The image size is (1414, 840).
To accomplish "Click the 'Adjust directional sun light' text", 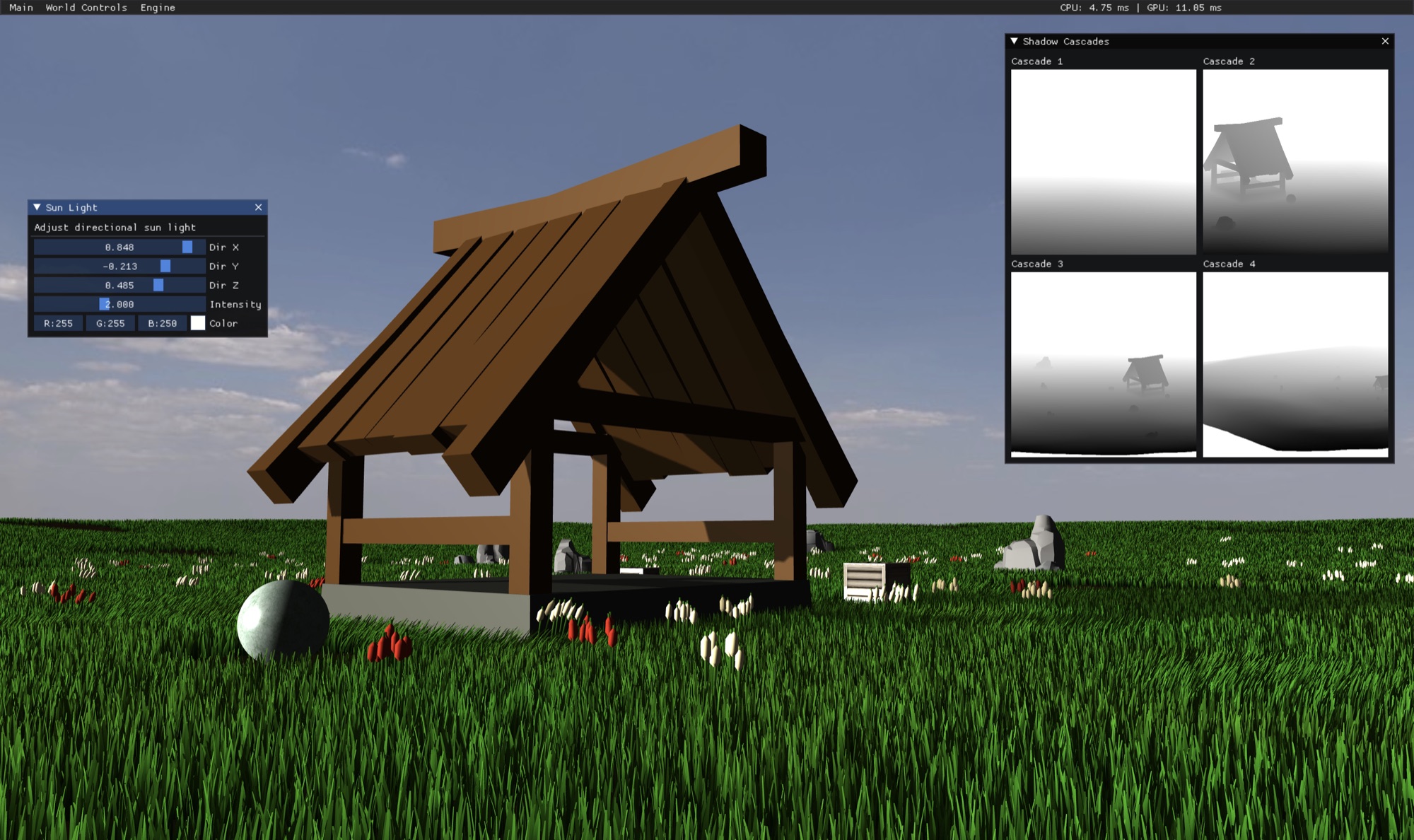I will click(x=115, y=227).
